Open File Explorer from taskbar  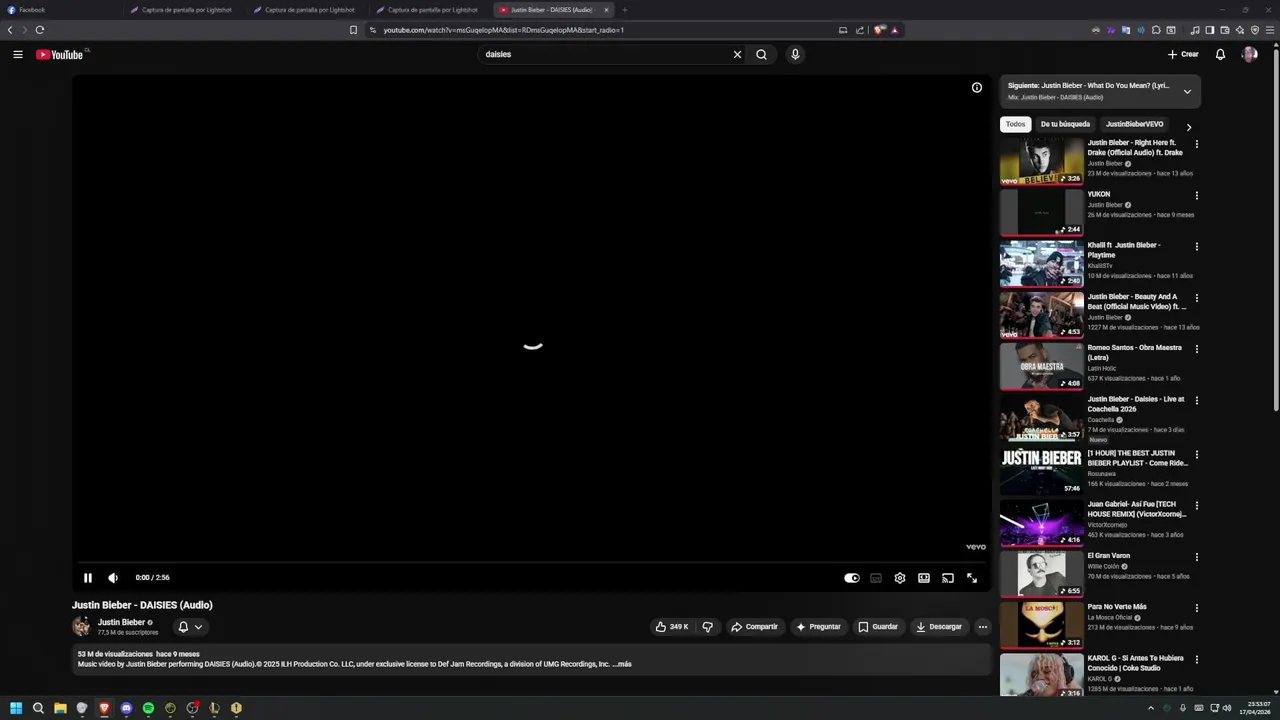coord(60,708)
